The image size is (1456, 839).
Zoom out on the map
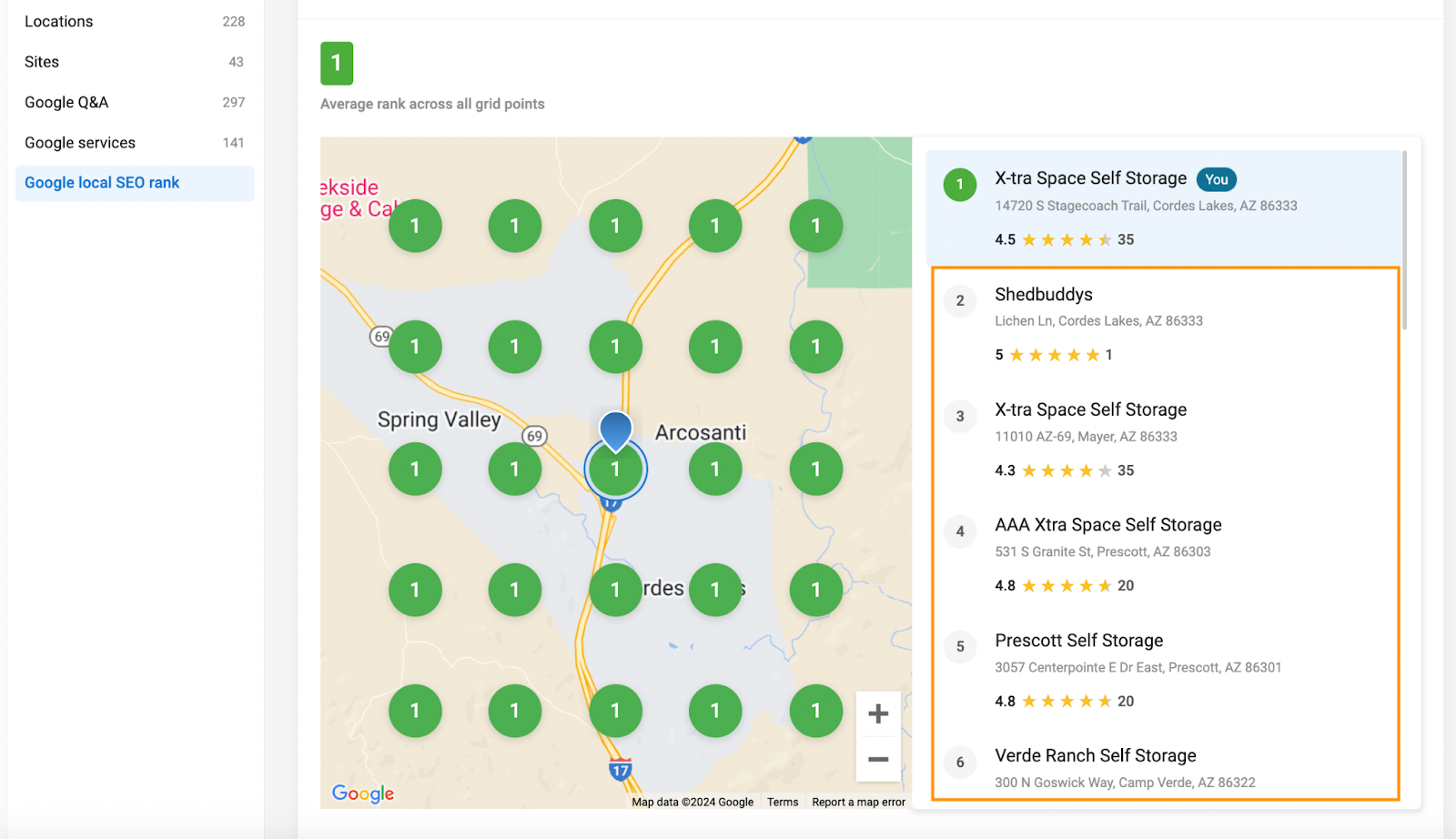pos(878,759)
